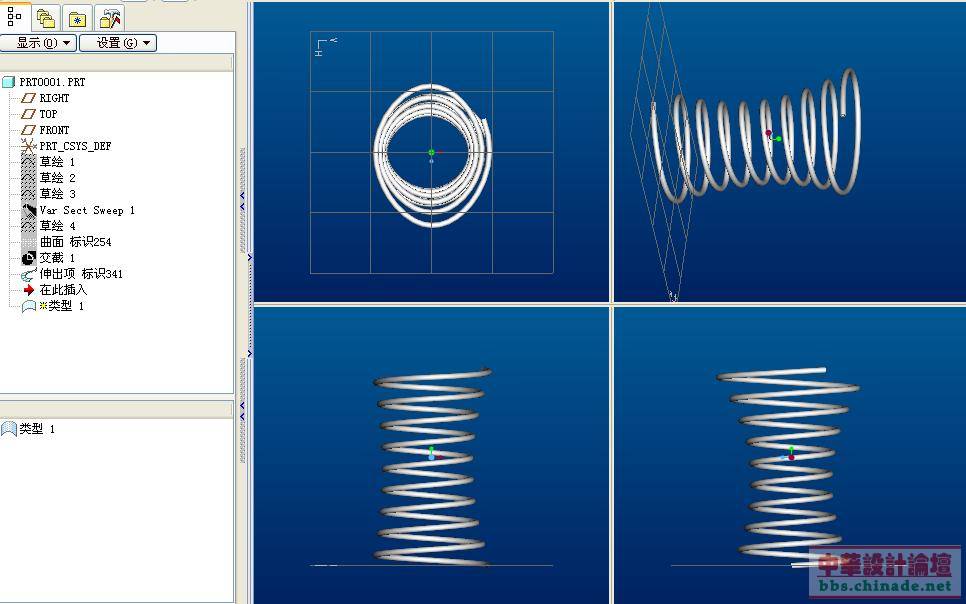
Task: Select Var Sect Sweep 1 feature label
Action: click(x=87, y=210)
